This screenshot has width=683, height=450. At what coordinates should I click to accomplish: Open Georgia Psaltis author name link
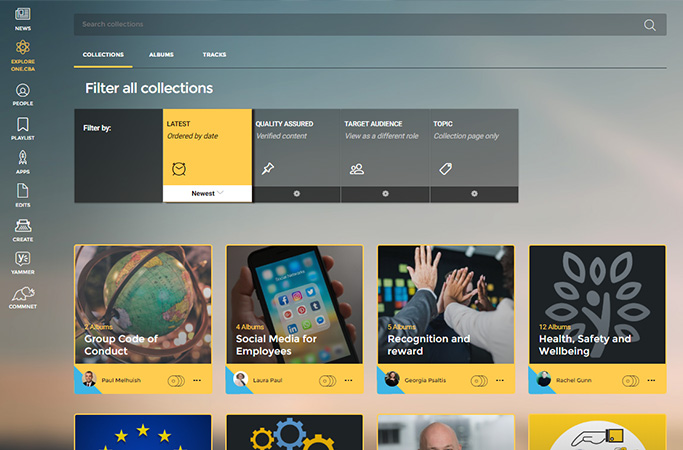point(425,380)
